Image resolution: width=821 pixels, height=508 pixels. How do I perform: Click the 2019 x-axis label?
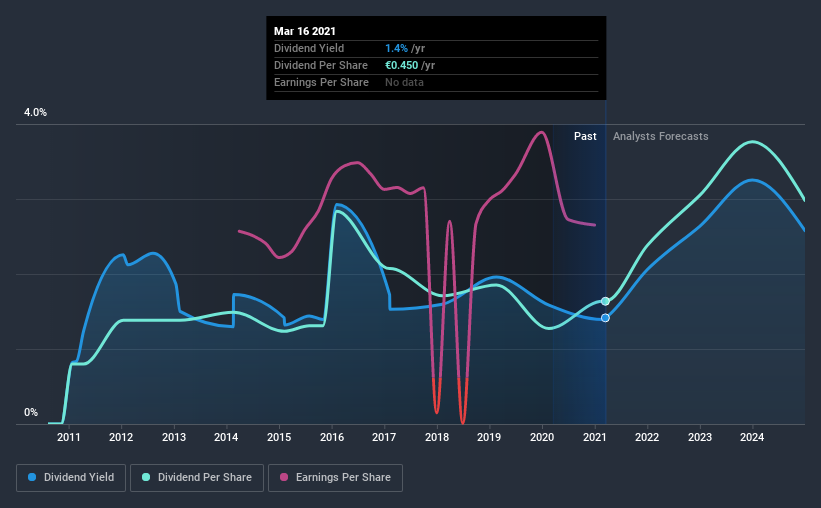[489, 437]
